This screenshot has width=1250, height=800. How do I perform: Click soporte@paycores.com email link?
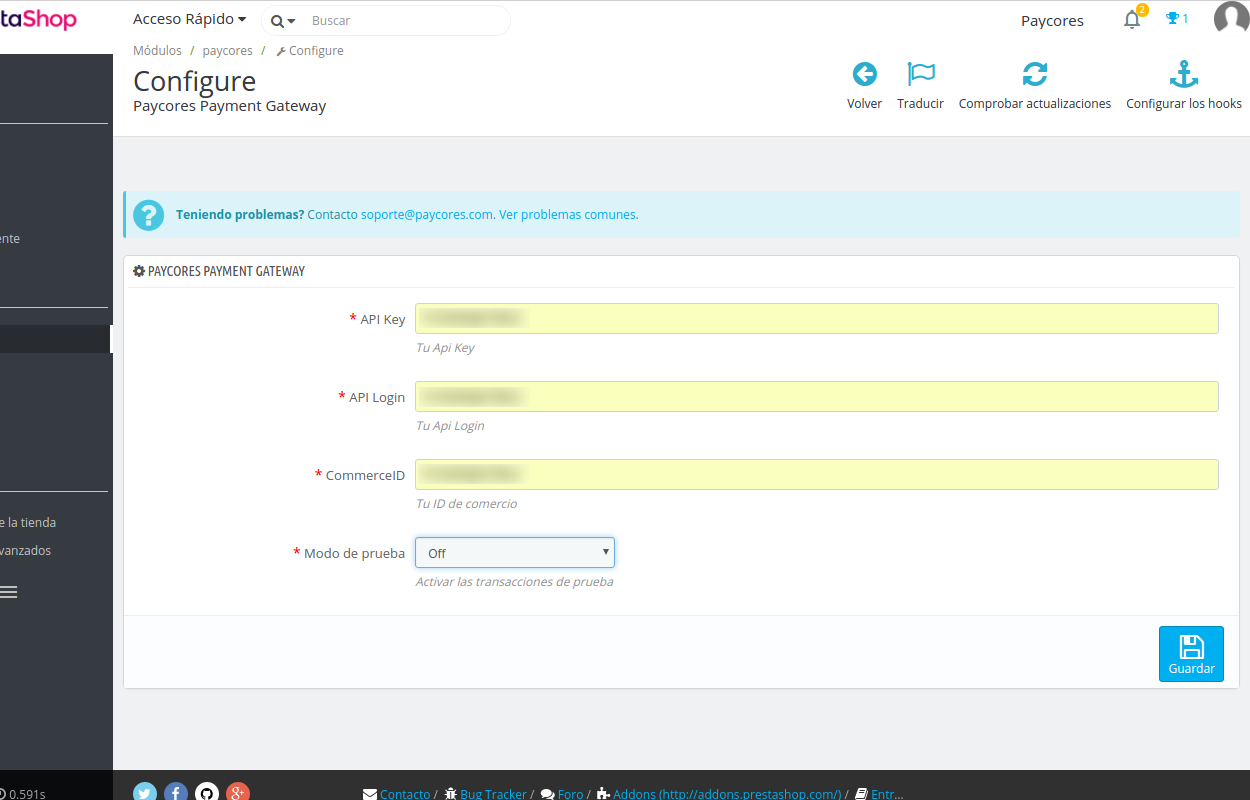point(427,214)
